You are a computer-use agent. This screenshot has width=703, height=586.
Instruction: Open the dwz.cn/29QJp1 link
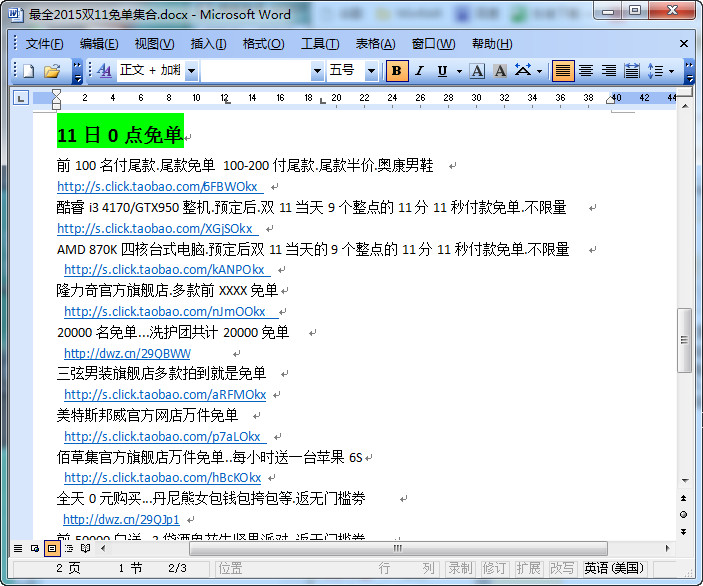pyautogui.click(x=121, y=520)
